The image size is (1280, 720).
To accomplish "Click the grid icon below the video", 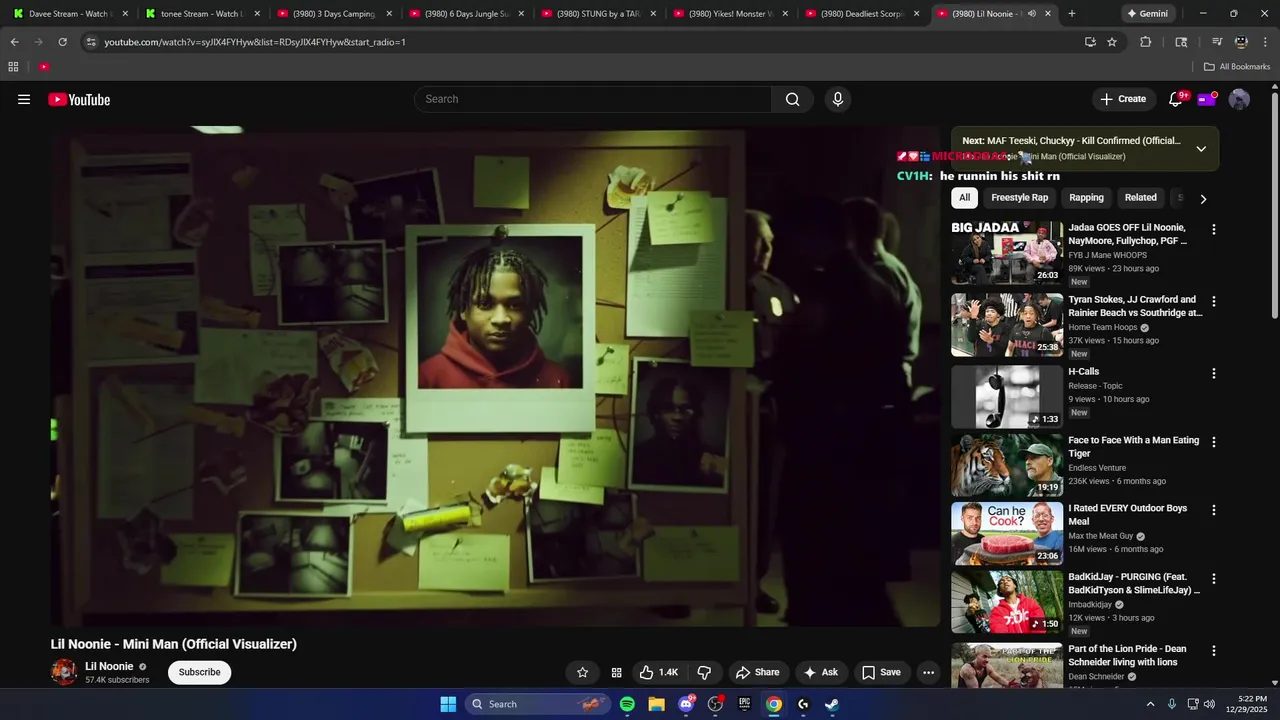I will point(616,672).
